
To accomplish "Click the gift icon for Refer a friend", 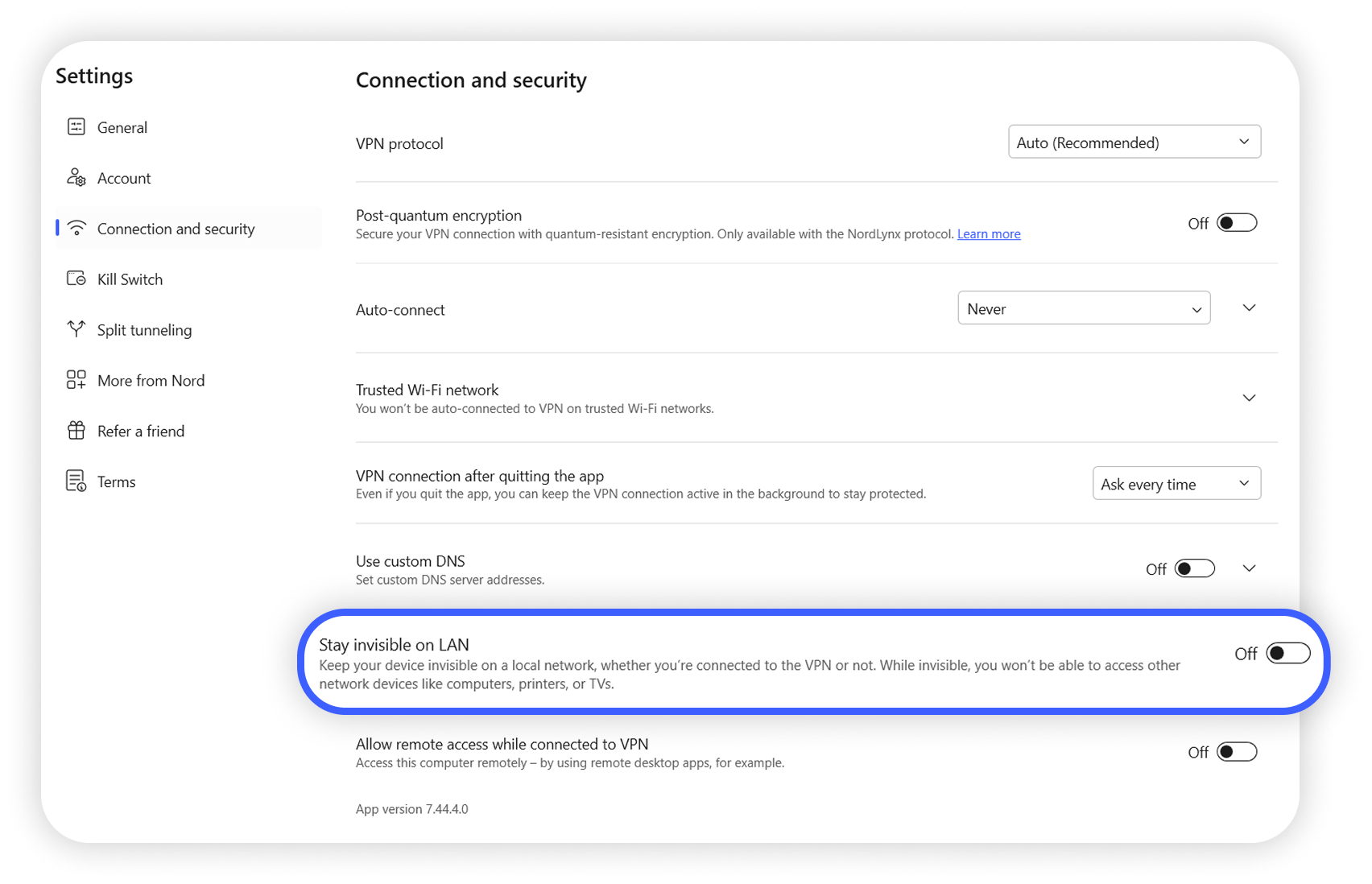I will pyautogui.click(x=76, y=431).
